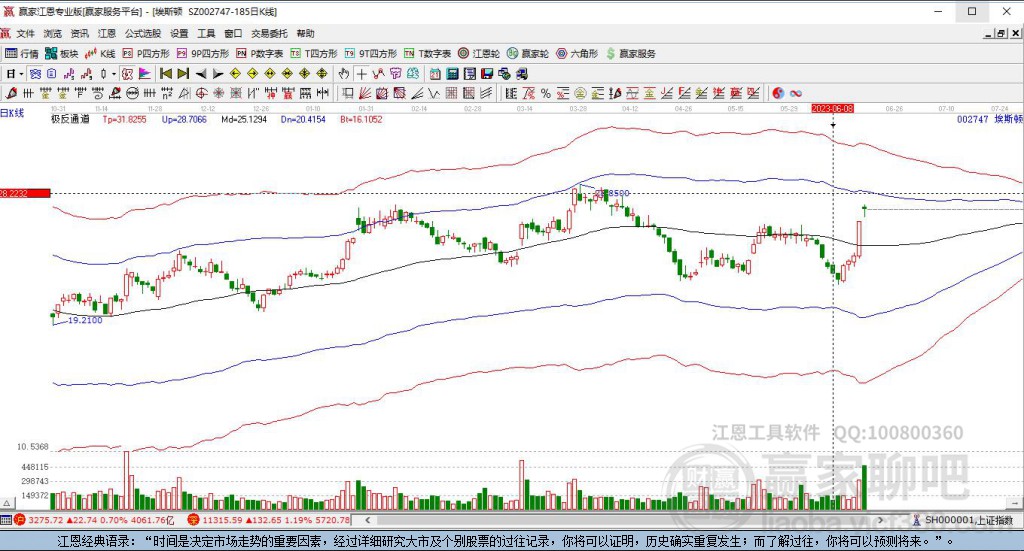
Task: Click the SH000001 上证指数 status entry
Action: [x=963, y=520]
